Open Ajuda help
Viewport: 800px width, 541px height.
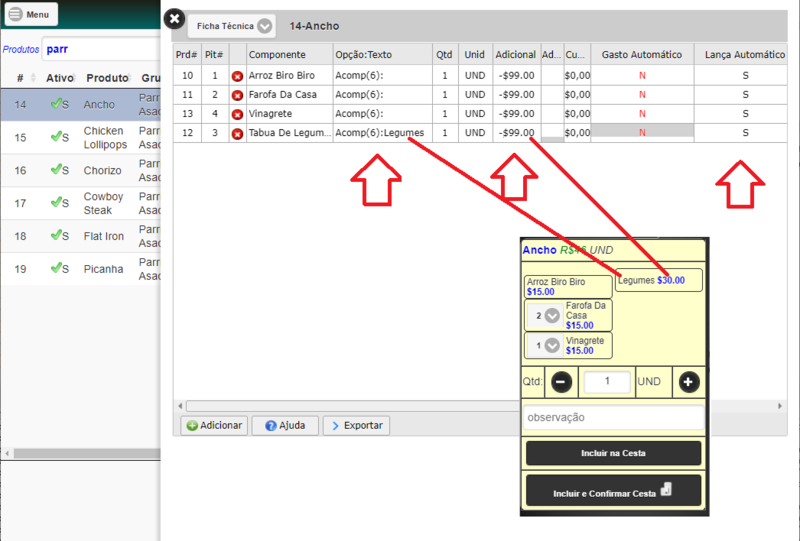285,426
